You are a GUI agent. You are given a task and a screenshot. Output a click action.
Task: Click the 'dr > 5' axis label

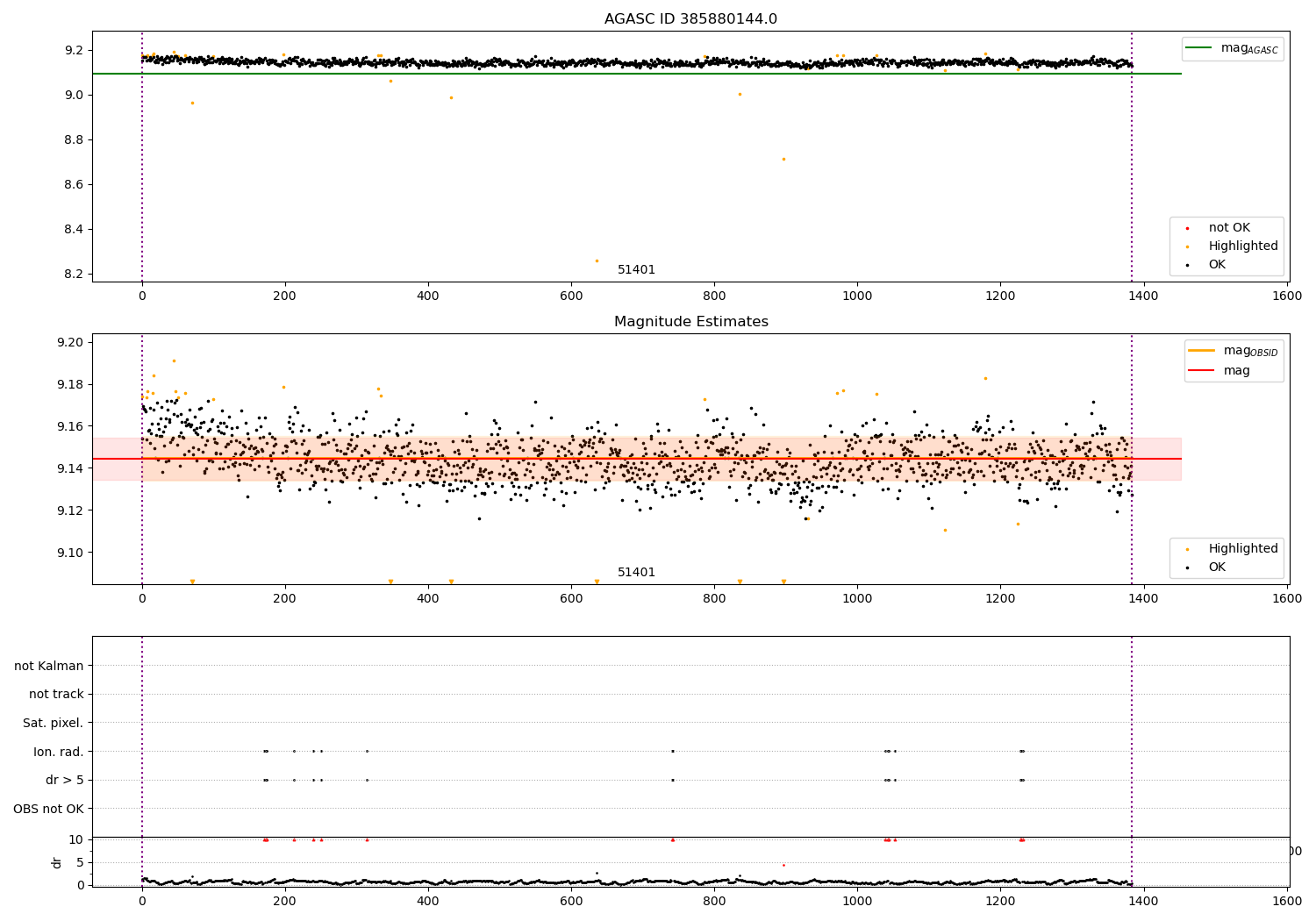tap(65, 781)
